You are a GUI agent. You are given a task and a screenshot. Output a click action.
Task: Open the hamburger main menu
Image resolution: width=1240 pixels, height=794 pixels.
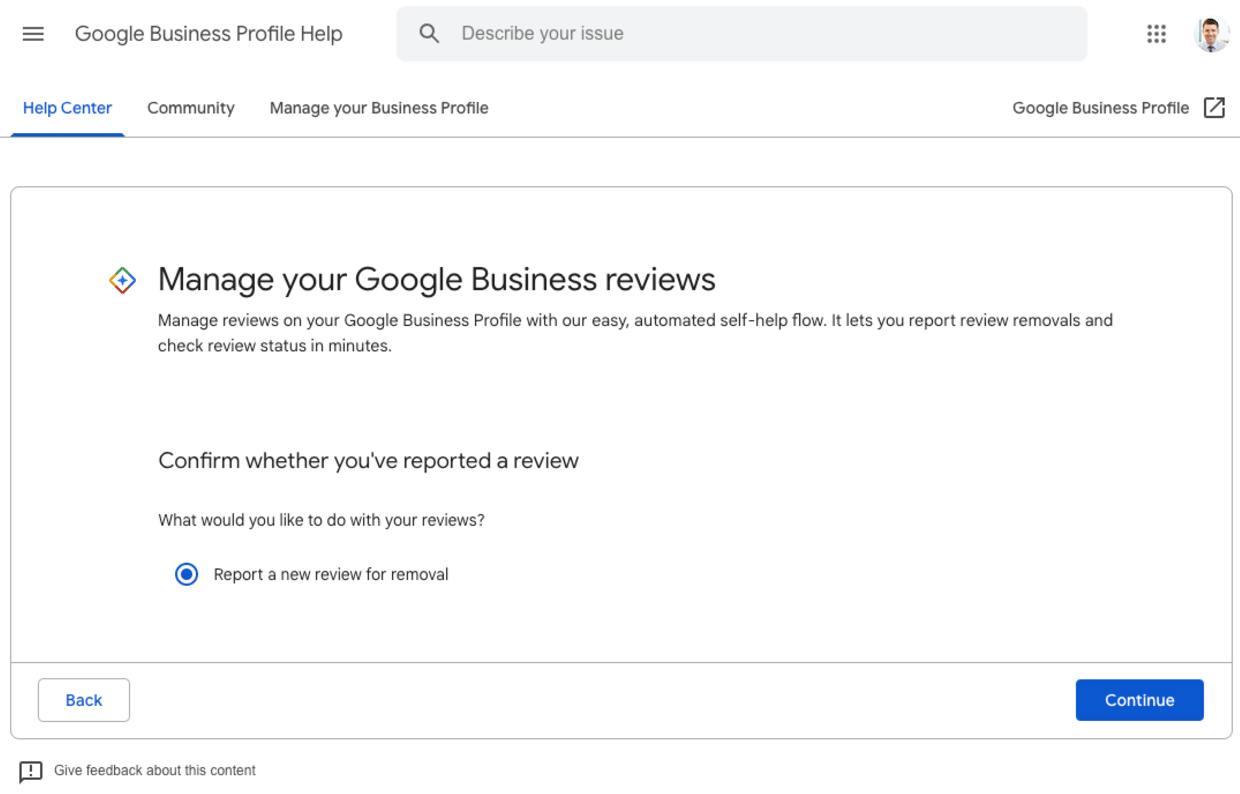tap(33, 34)
